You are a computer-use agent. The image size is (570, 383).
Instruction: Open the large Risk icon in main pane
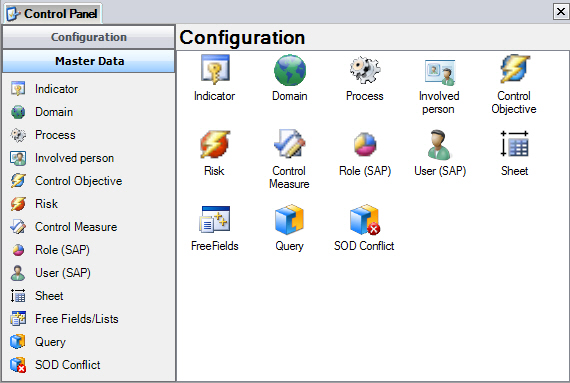pyautogui.click(x=215, y=144)
